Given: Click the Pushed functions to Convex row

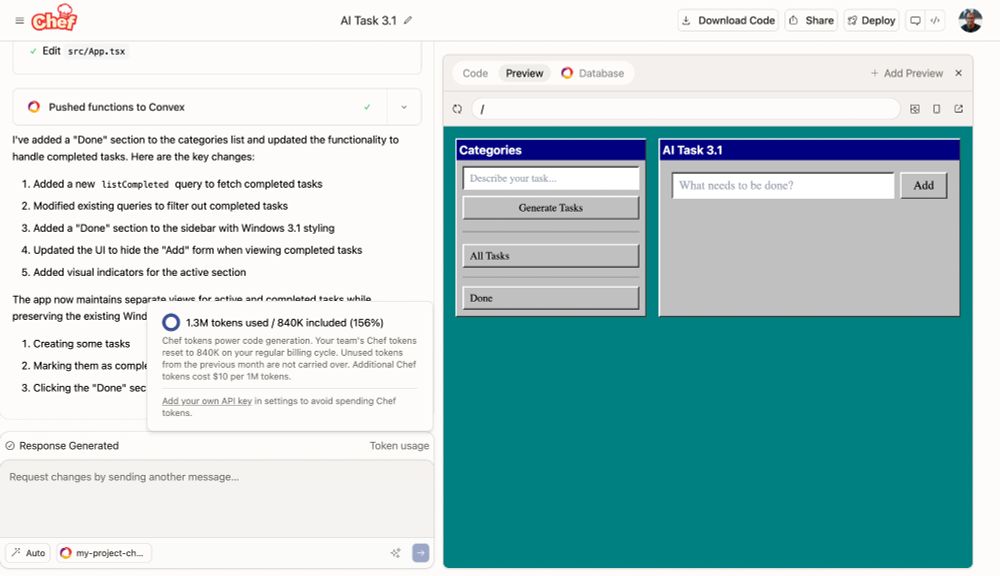Looking at the screenshot, I should [200, 107].
